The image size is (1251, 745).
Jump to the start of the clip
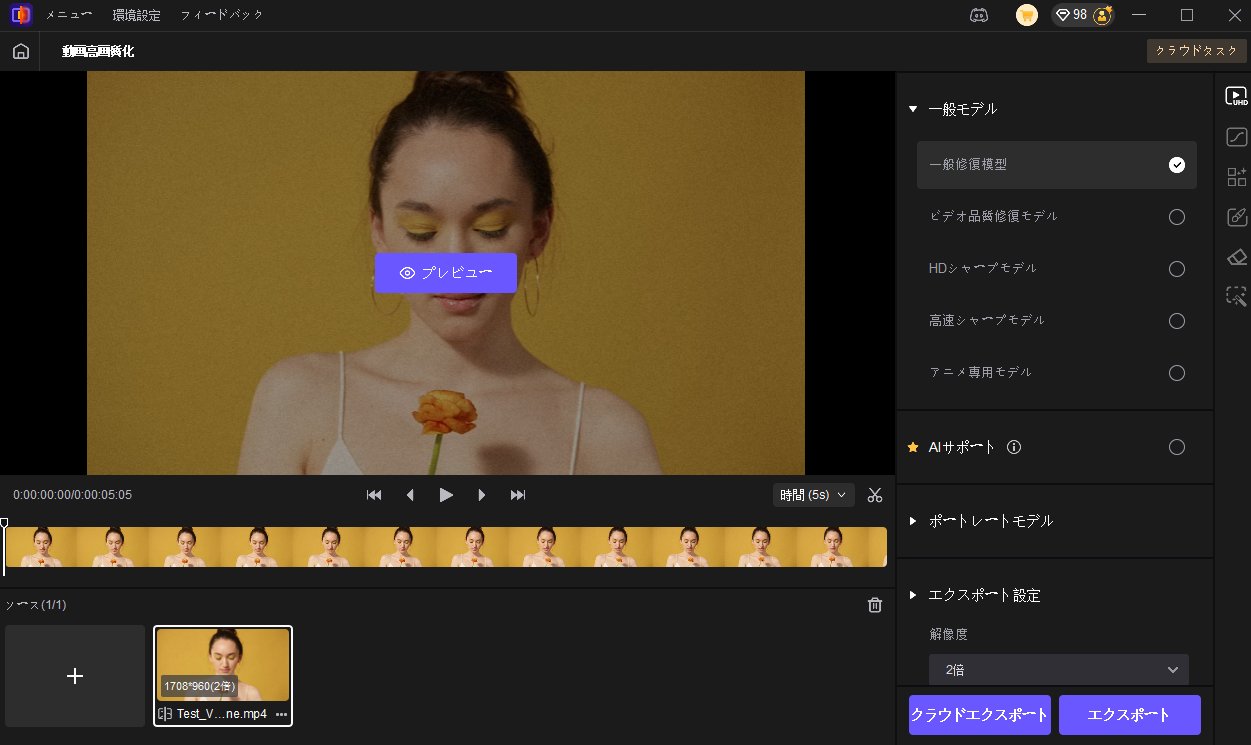[x=374, y=495]
